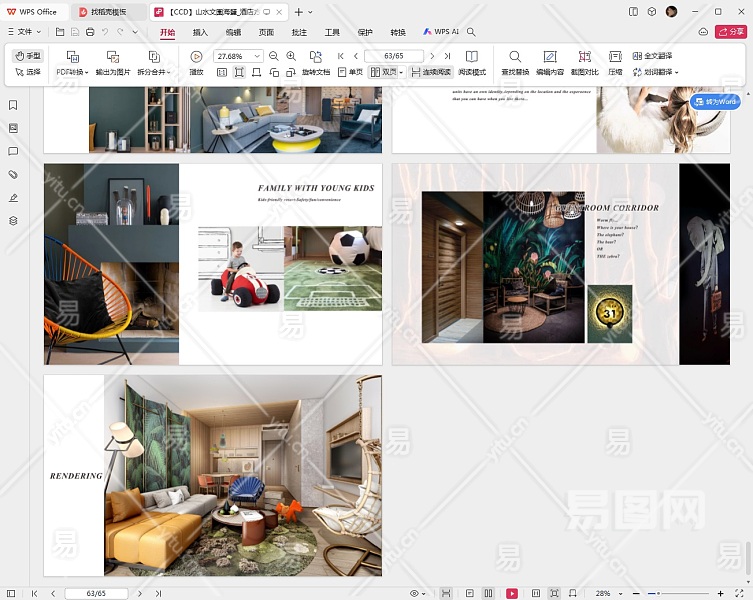Open the comments panel in left sidebar
753x600 pixels.
click(x=13, y=151)
